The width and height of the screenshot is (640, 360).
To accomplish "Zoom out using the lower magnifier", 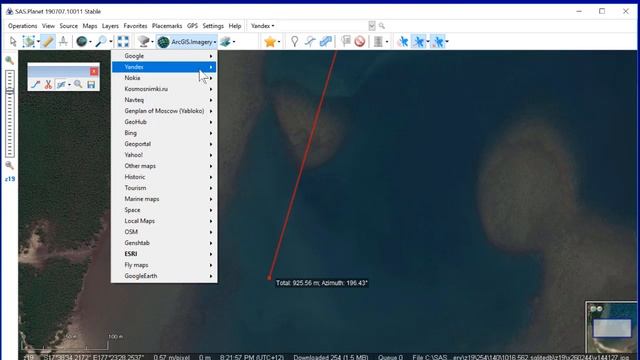I will coord(9,165).
